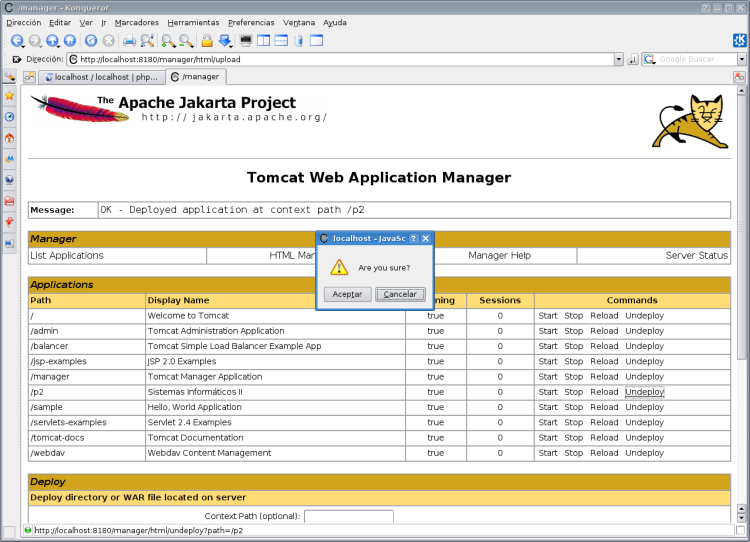Screen dimensions: 750x542
Task: Click the printer icon in the toolbar
Action: coord(129,41)
